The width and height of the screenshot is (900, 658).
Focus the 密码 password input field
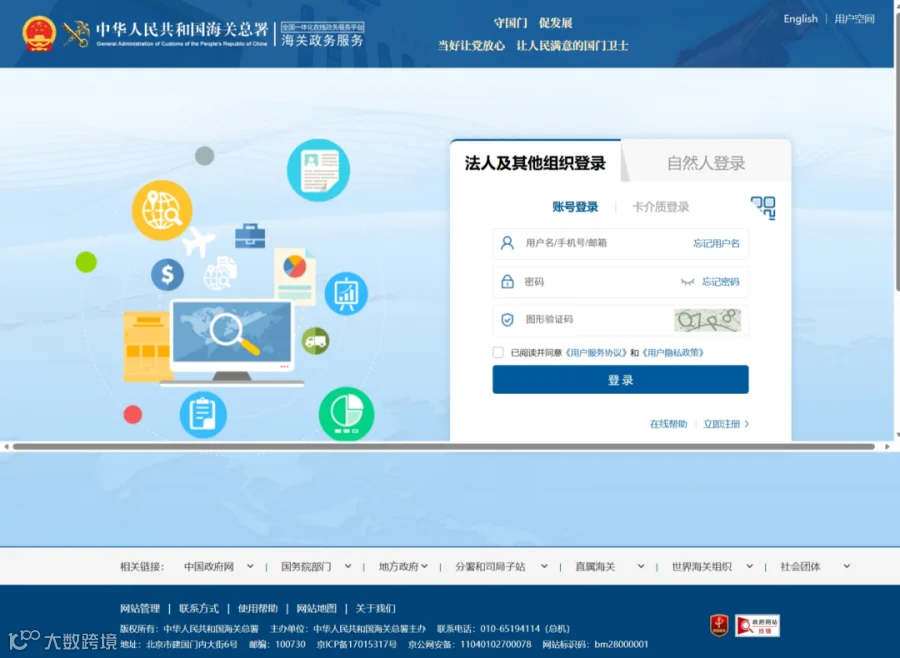click(620, 282)
